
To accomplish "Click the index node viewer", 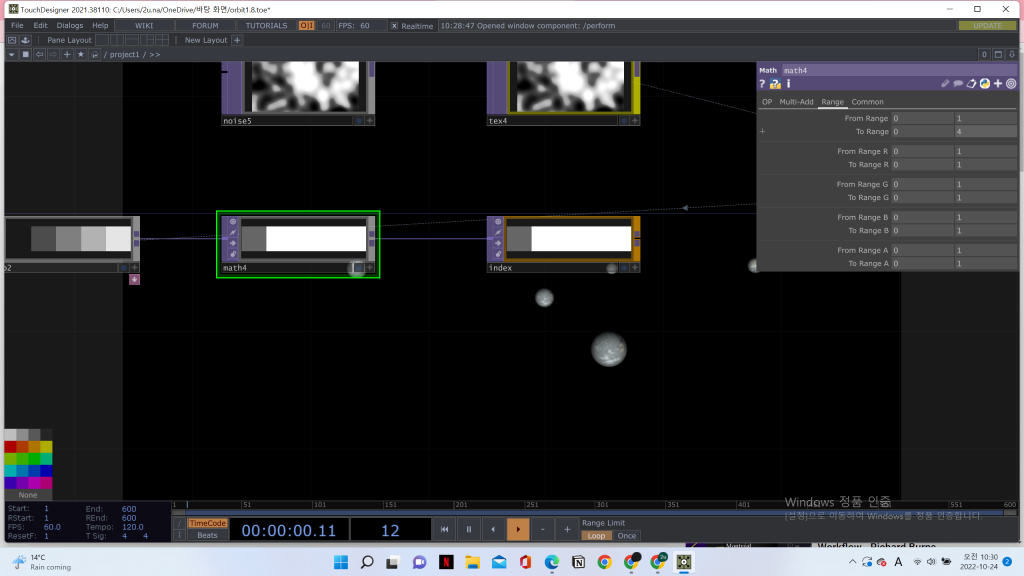I will click(x=568, y=239).
